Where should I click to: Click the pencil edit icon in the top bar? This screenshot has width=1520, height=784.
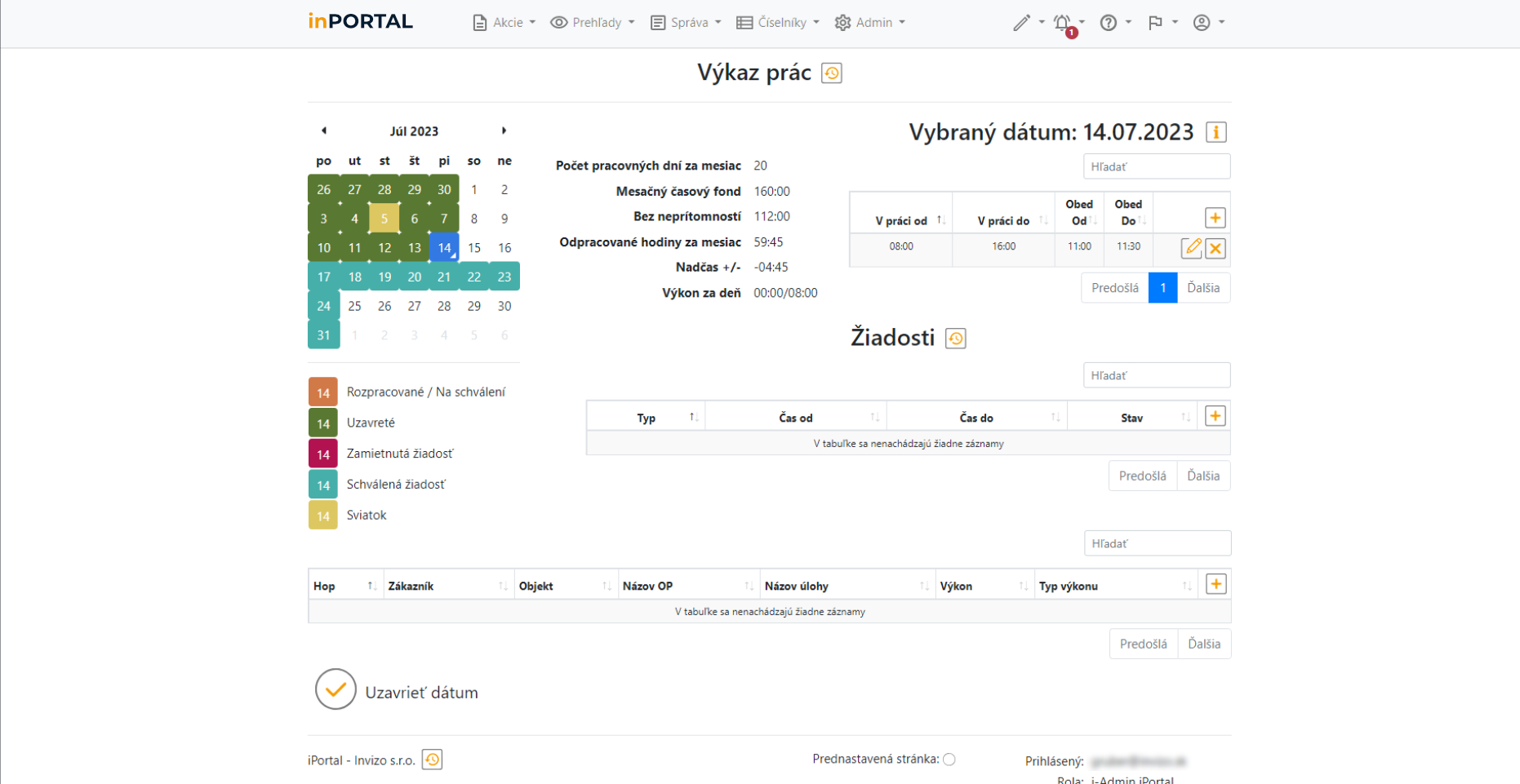(1021, 23)
